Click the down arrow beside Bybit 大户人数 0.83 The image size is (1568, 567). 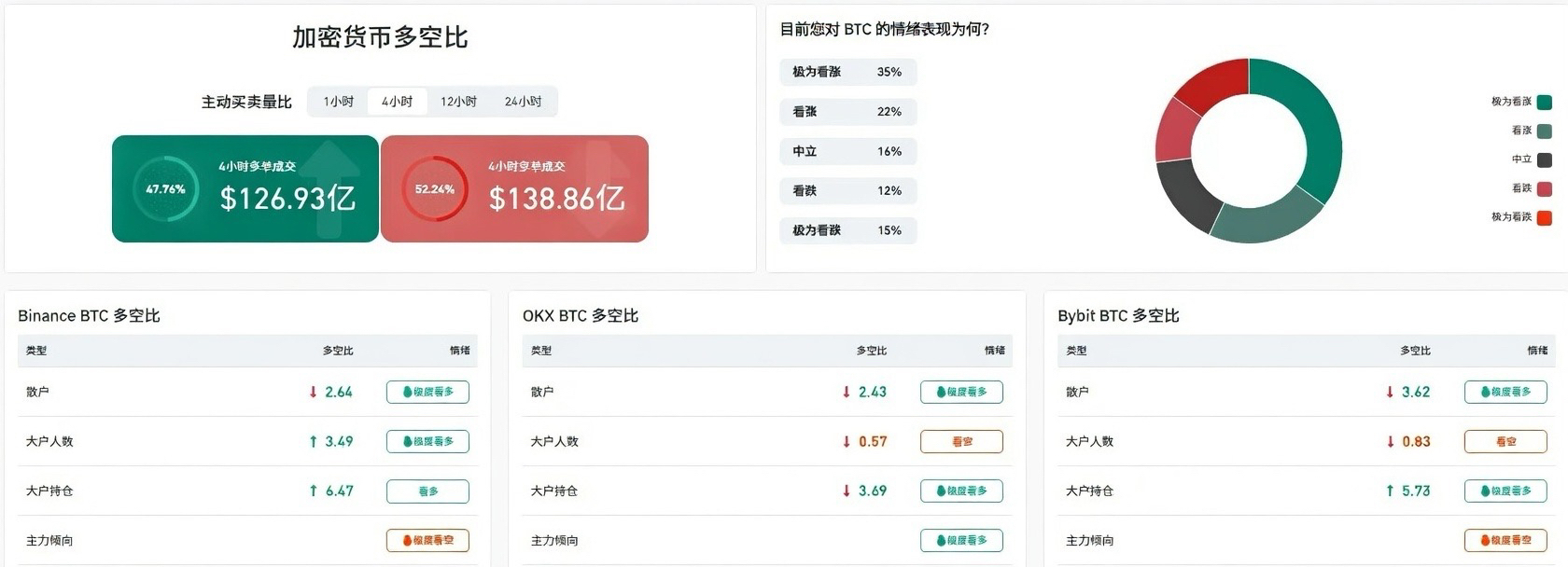pyautogui.click(x=1391, y=442)
